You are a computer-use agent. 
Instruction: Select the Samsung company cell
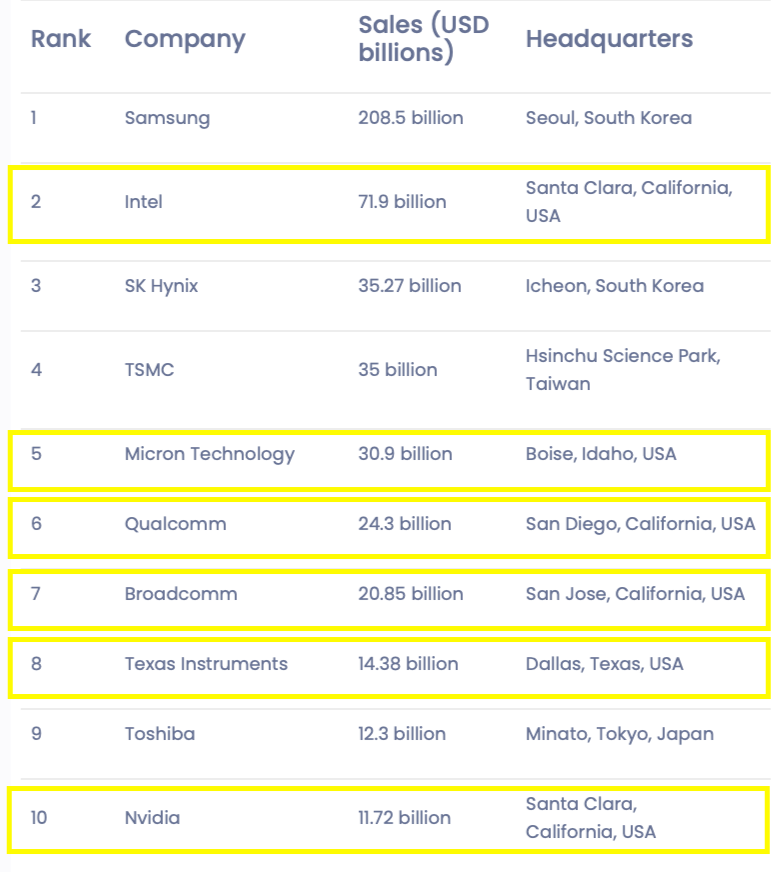[167, 118]
